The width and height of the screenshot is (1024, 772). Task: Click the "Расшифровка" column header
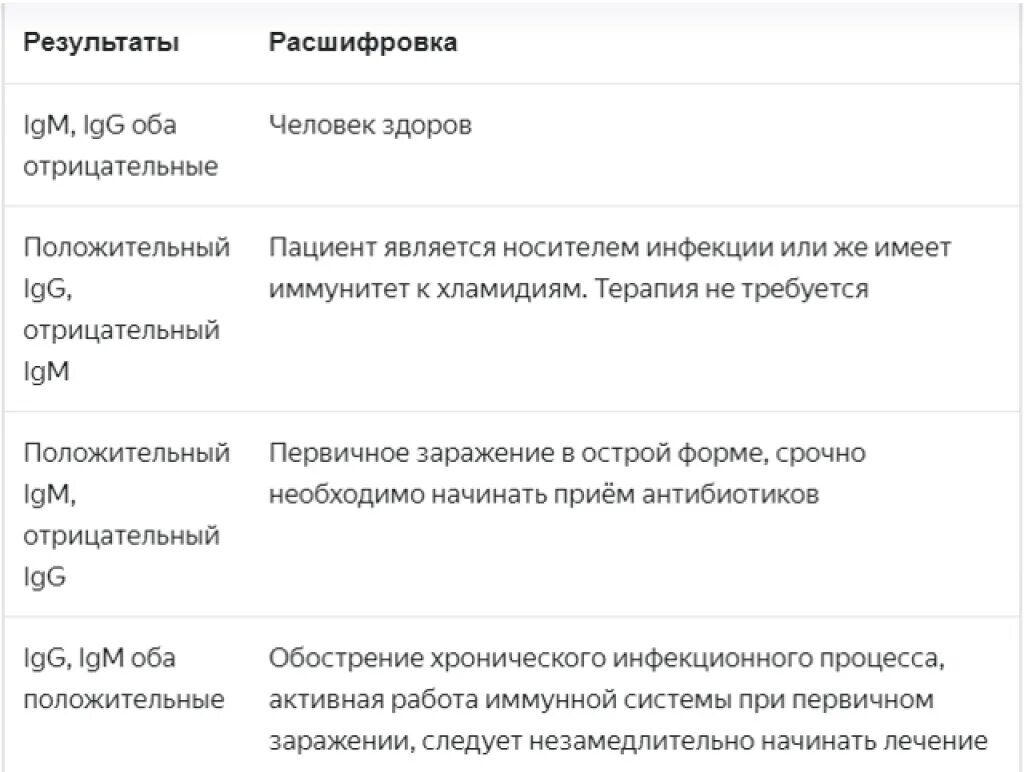363,43
